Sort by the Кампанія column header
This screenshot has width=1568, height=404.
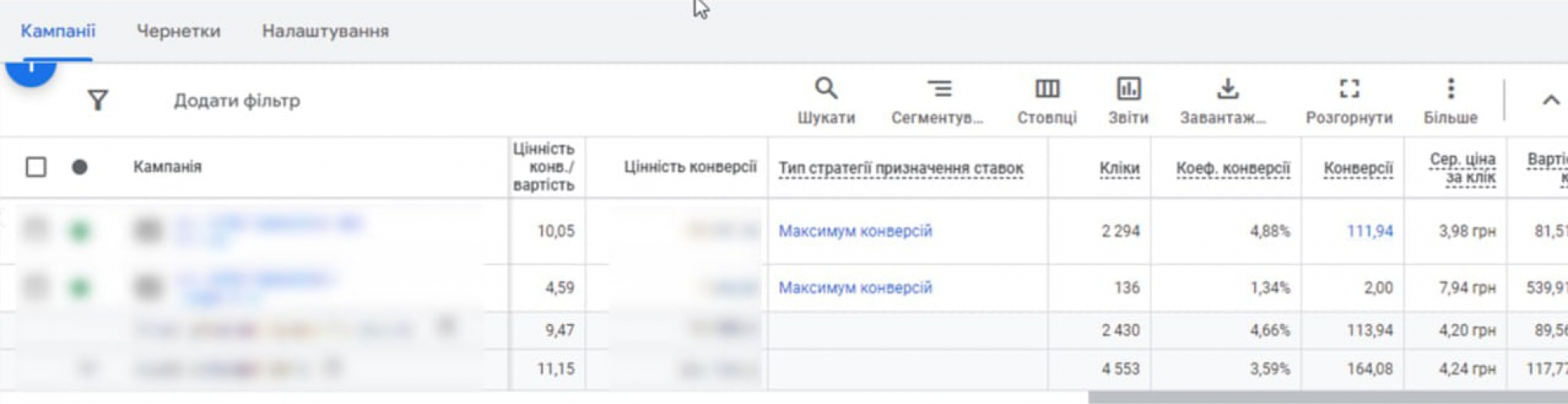pos(167,167)
